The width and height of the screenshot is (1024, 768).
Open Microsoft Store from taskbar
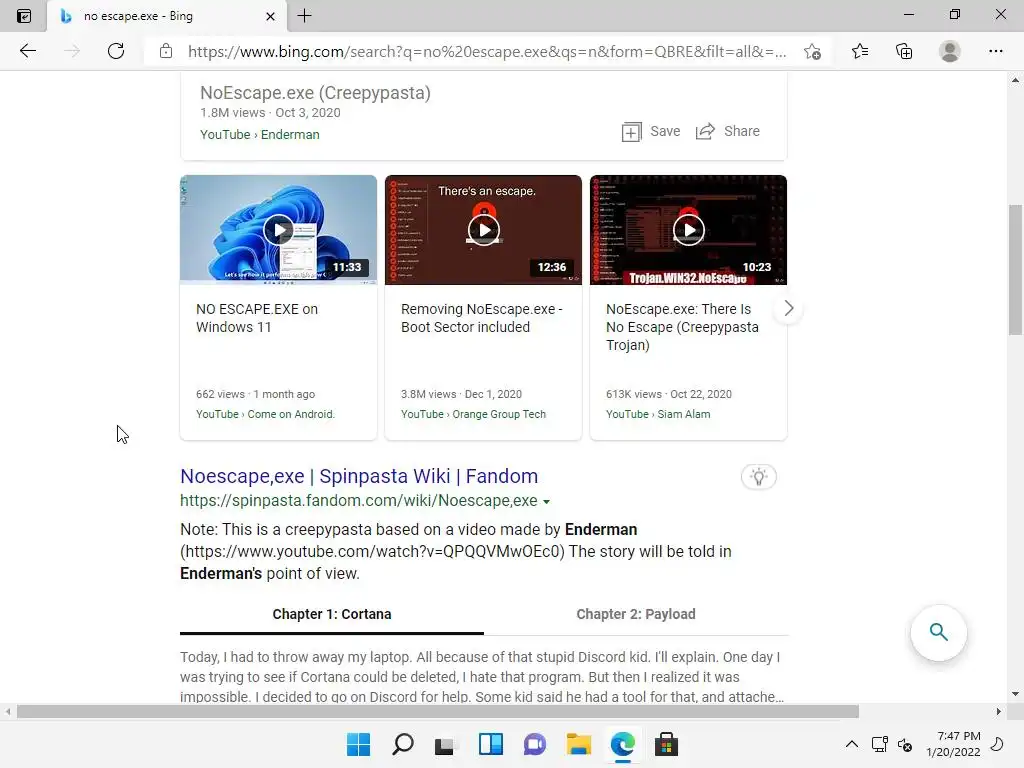coord(666,744)
